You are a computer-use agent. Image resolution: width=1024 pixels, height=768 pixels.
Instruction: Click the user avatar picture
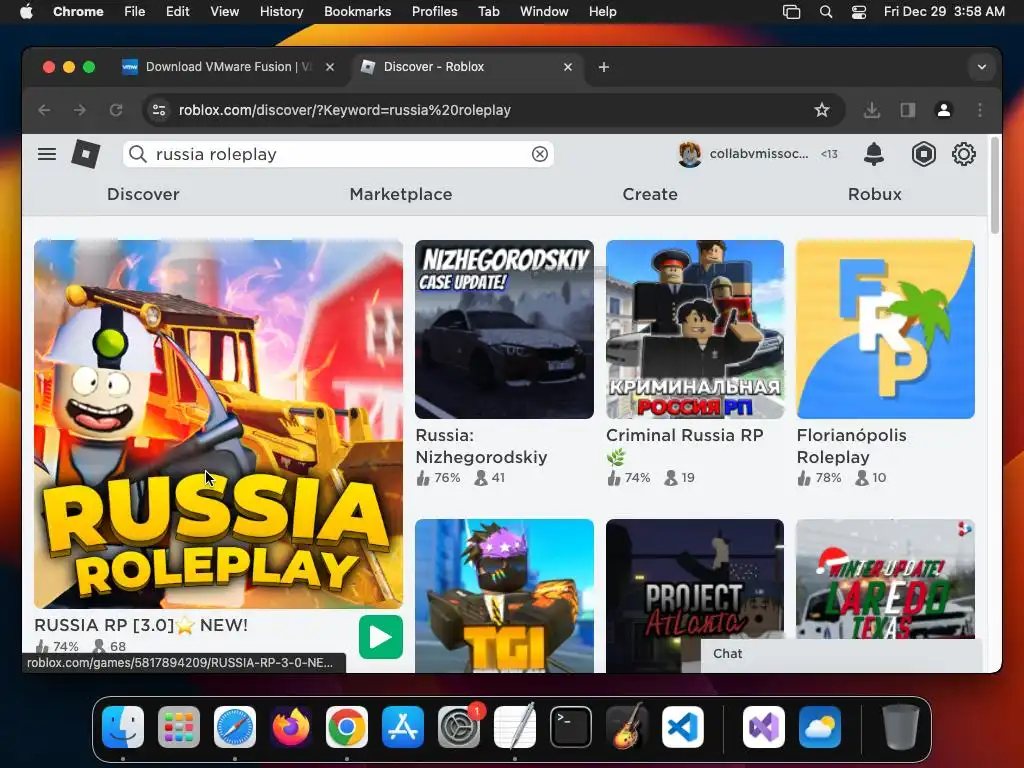690,154
